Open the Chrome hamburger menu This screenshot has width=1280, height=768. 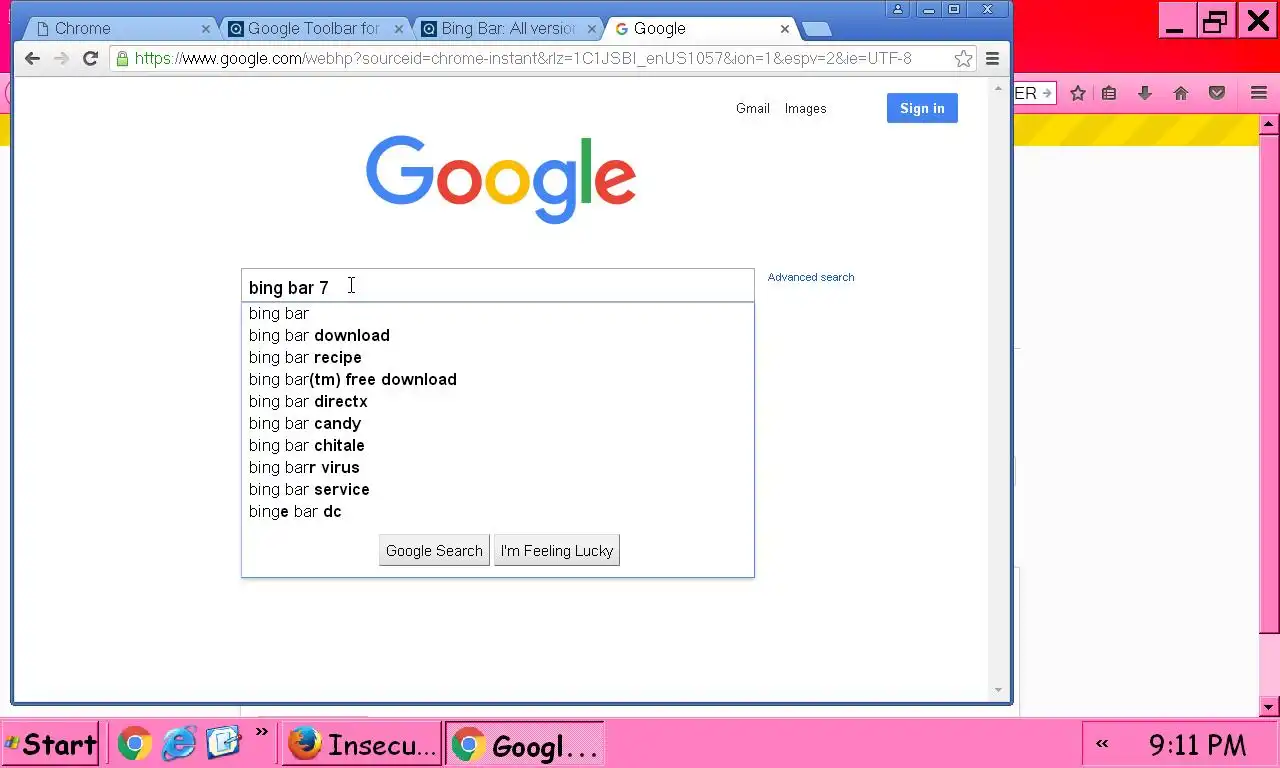(992, 59)
